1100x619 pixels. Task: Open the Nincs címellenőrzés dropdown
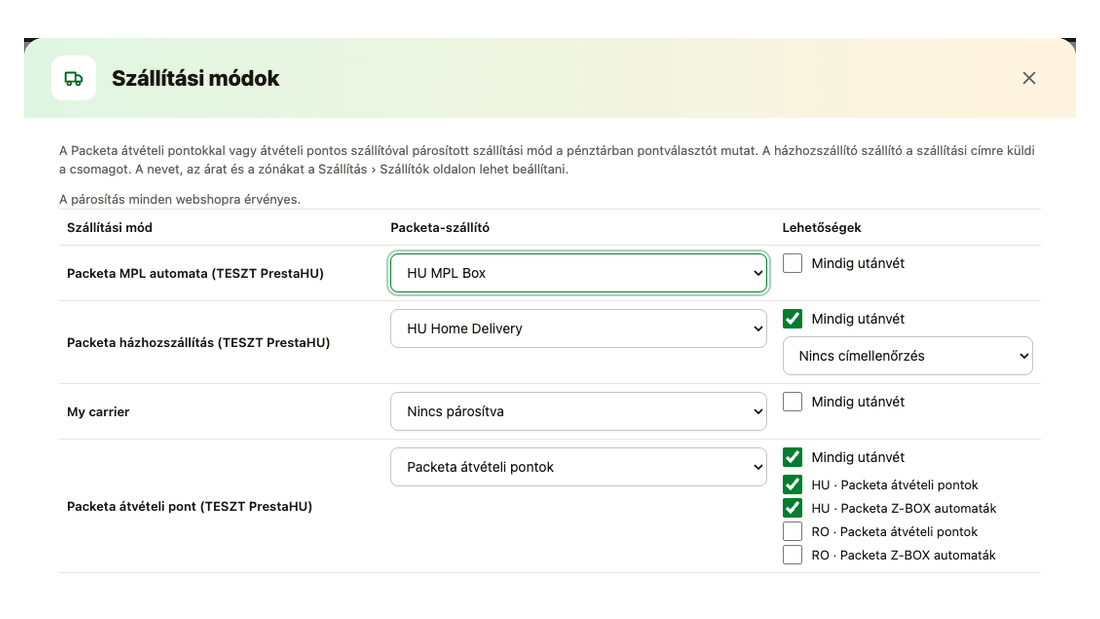tap(908, 356)
